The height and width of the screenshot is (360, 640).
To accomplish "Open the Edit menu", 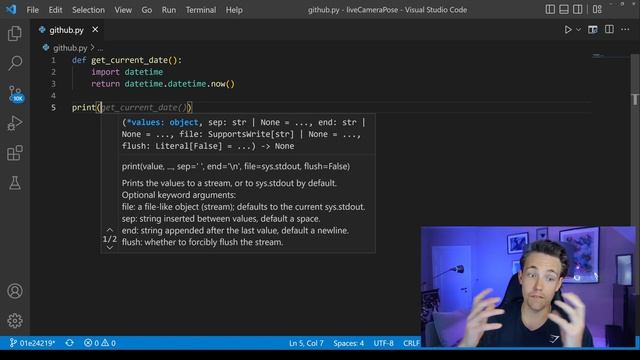I will point(56,10).
